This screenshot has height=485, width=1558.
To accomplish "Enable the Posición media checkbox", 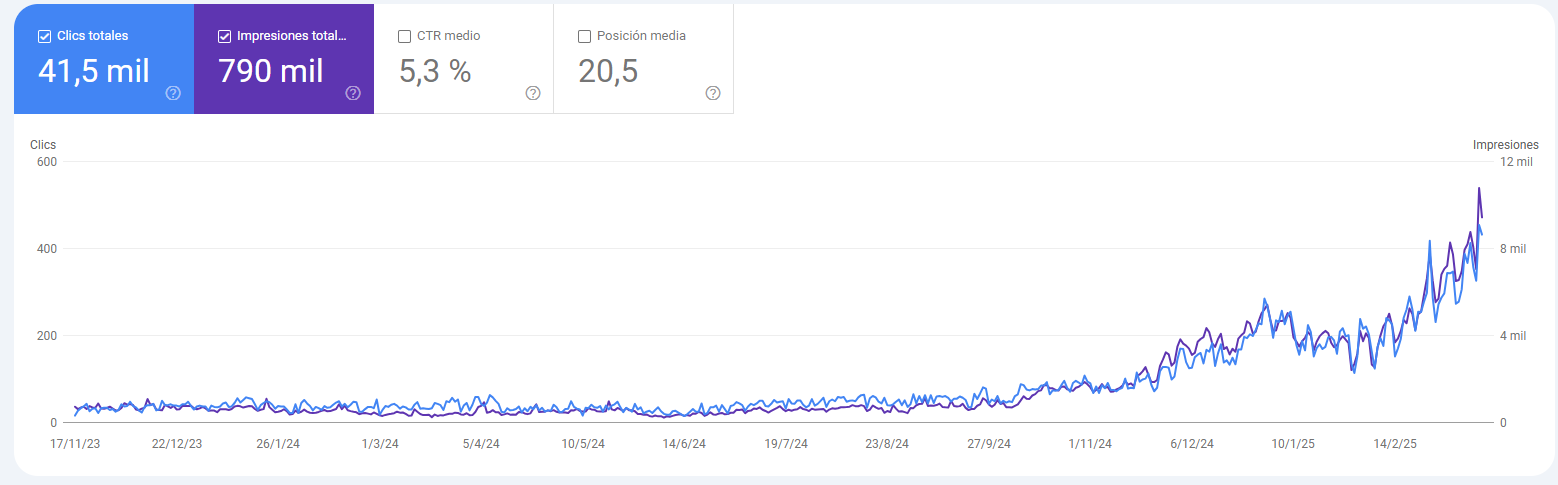I will [x=584, y=36].
